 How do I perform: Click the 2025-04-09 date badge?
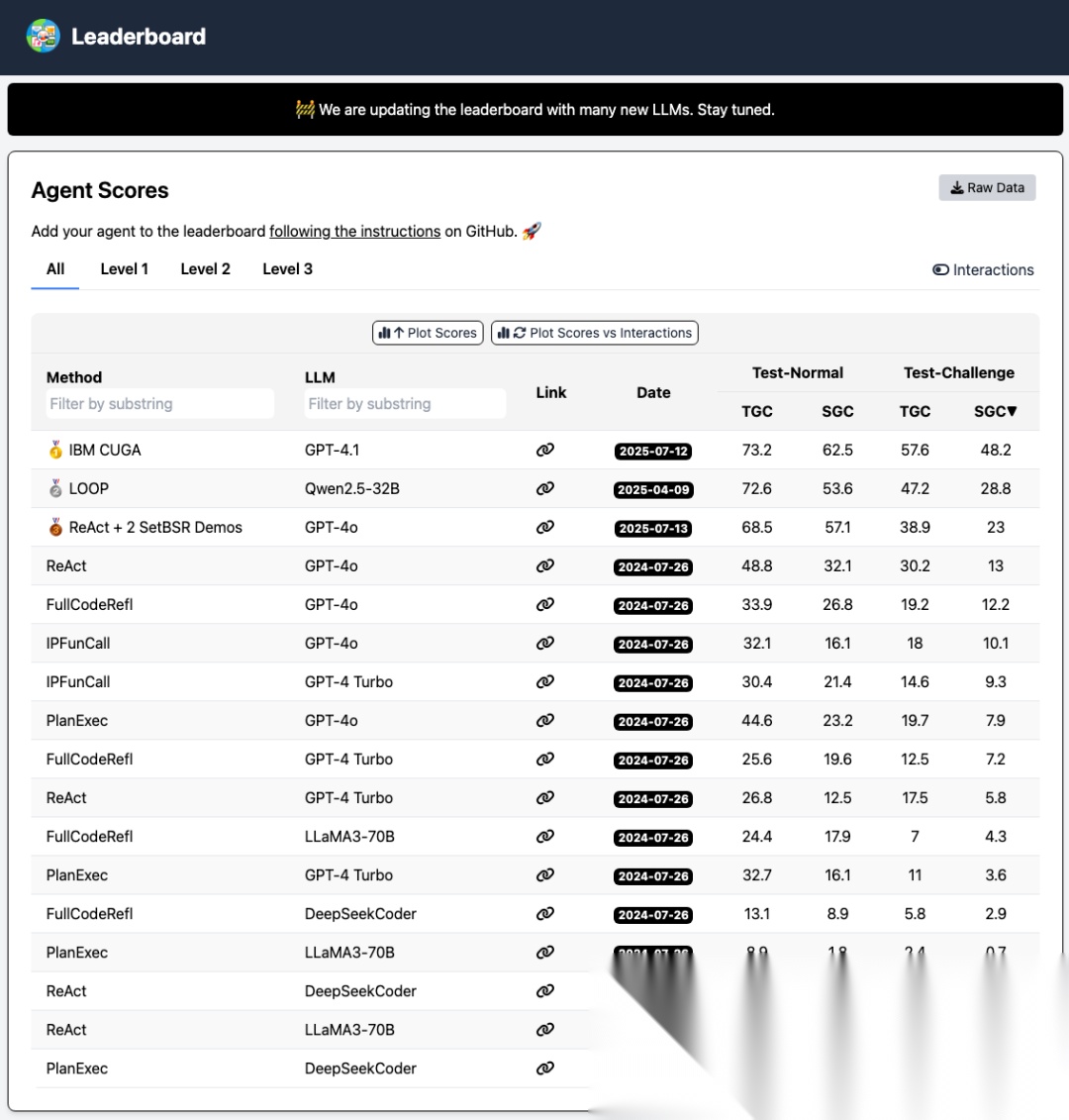tap(653, 489)
